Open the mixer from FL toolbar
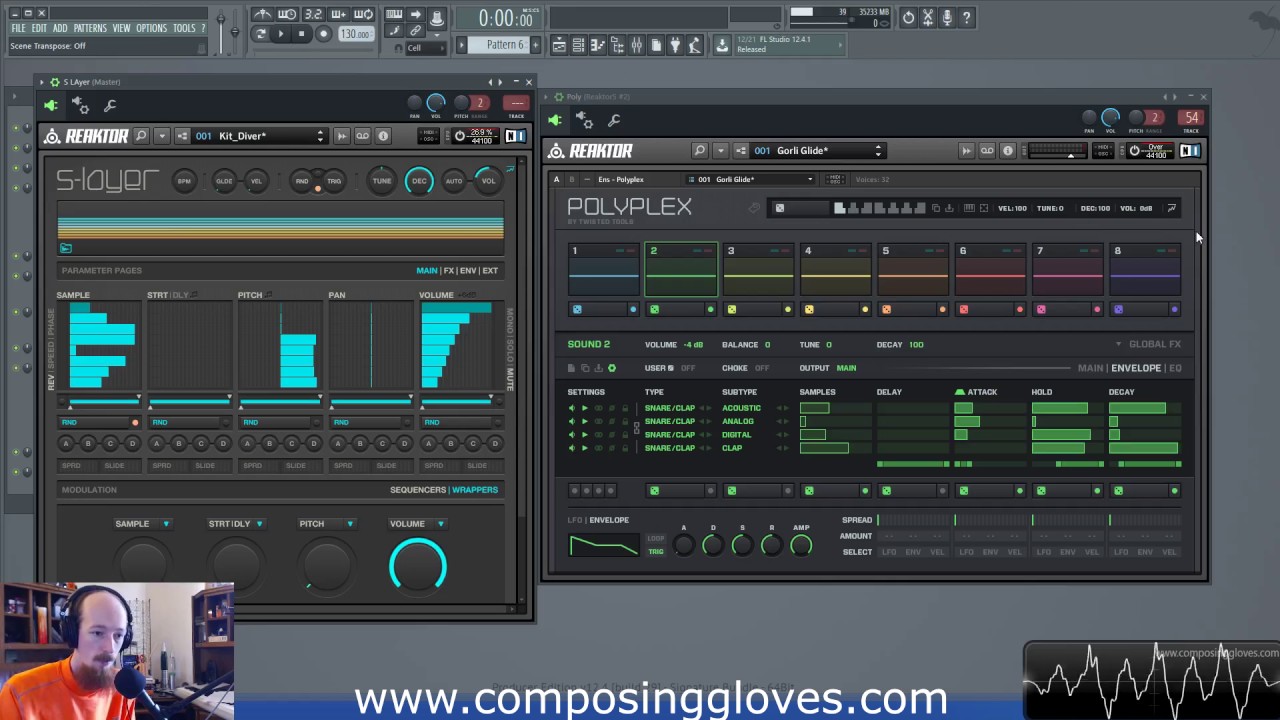This screenshot has width=1280, height=720. point(636,45)
